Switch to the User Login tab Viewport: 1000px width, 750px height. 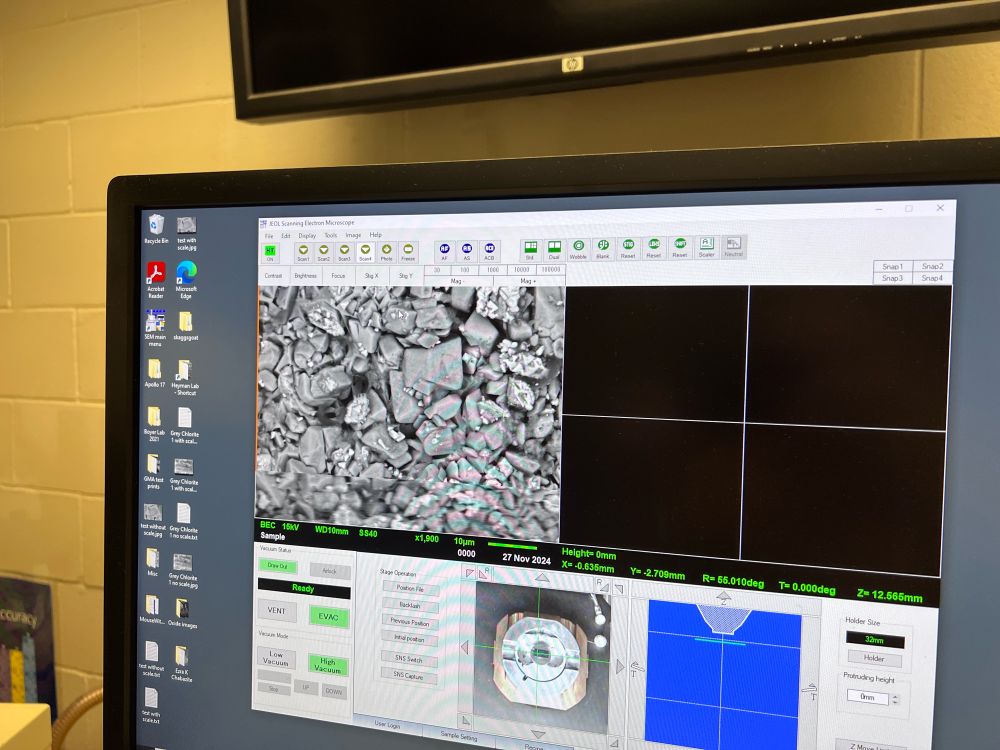tap(387, 724)
